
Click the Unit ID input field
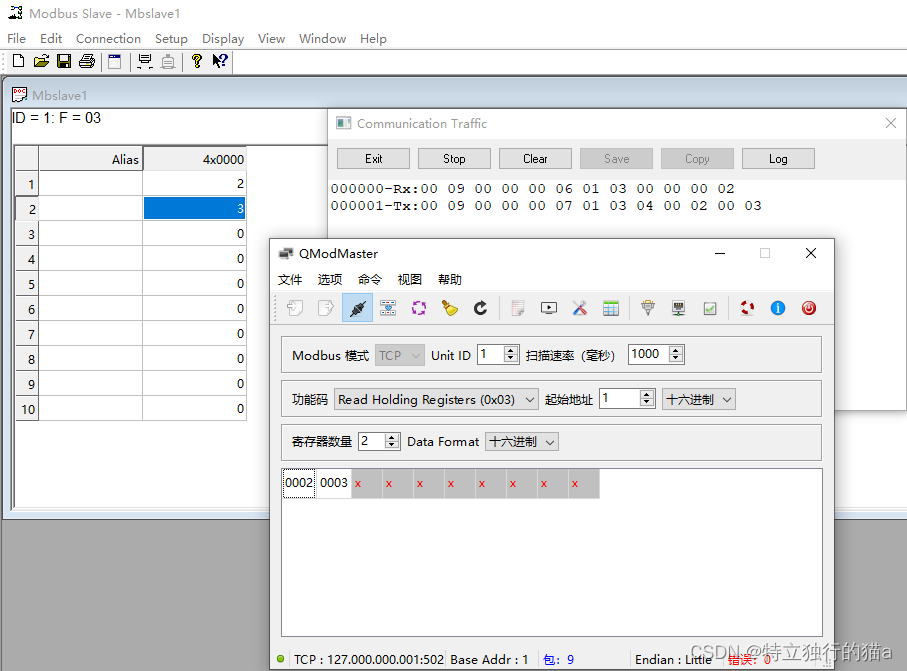pyautogui.click(x=491, y=354)
